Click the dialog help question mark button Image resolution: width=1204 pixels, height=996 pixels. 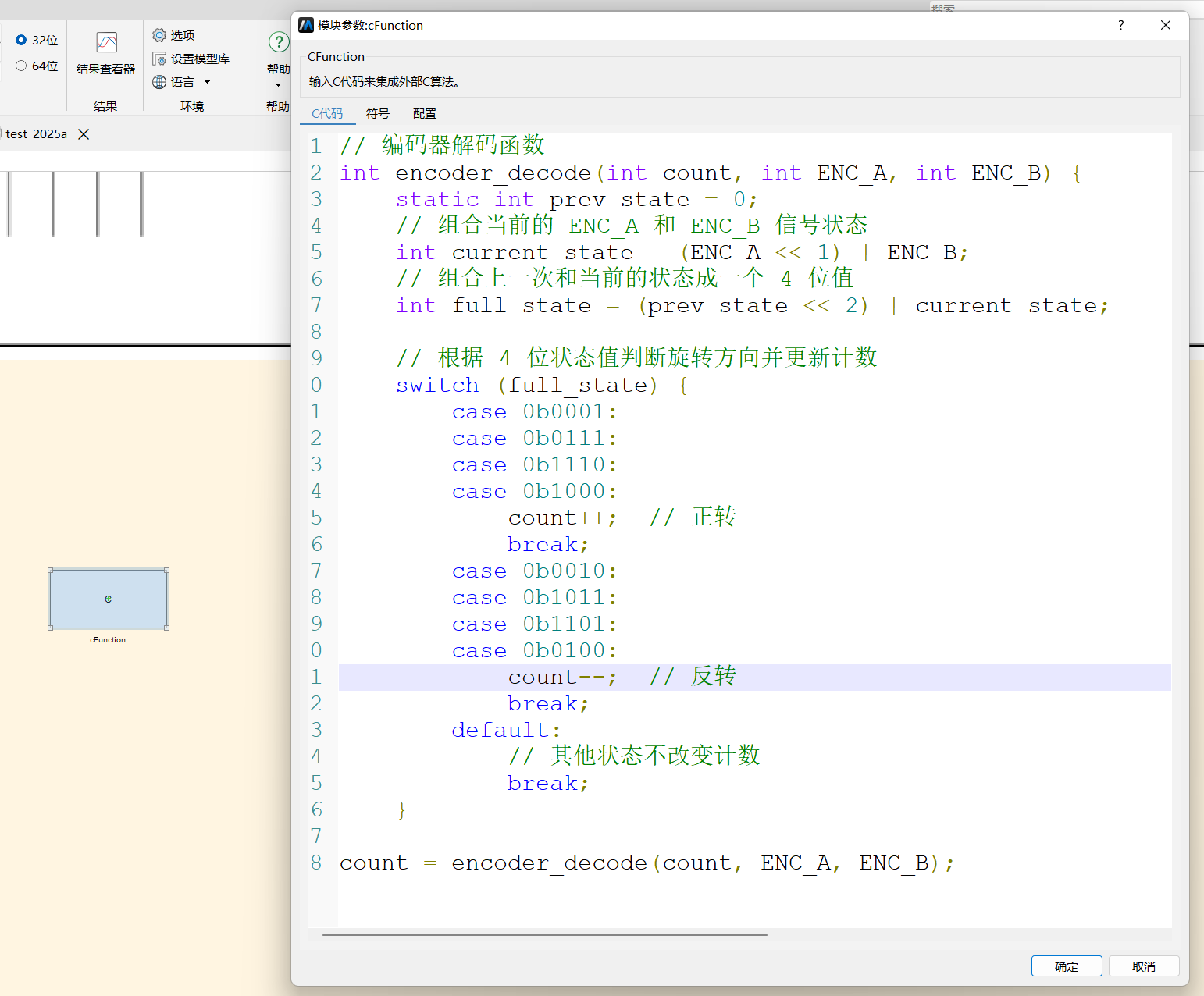[x=1120, y=25]
